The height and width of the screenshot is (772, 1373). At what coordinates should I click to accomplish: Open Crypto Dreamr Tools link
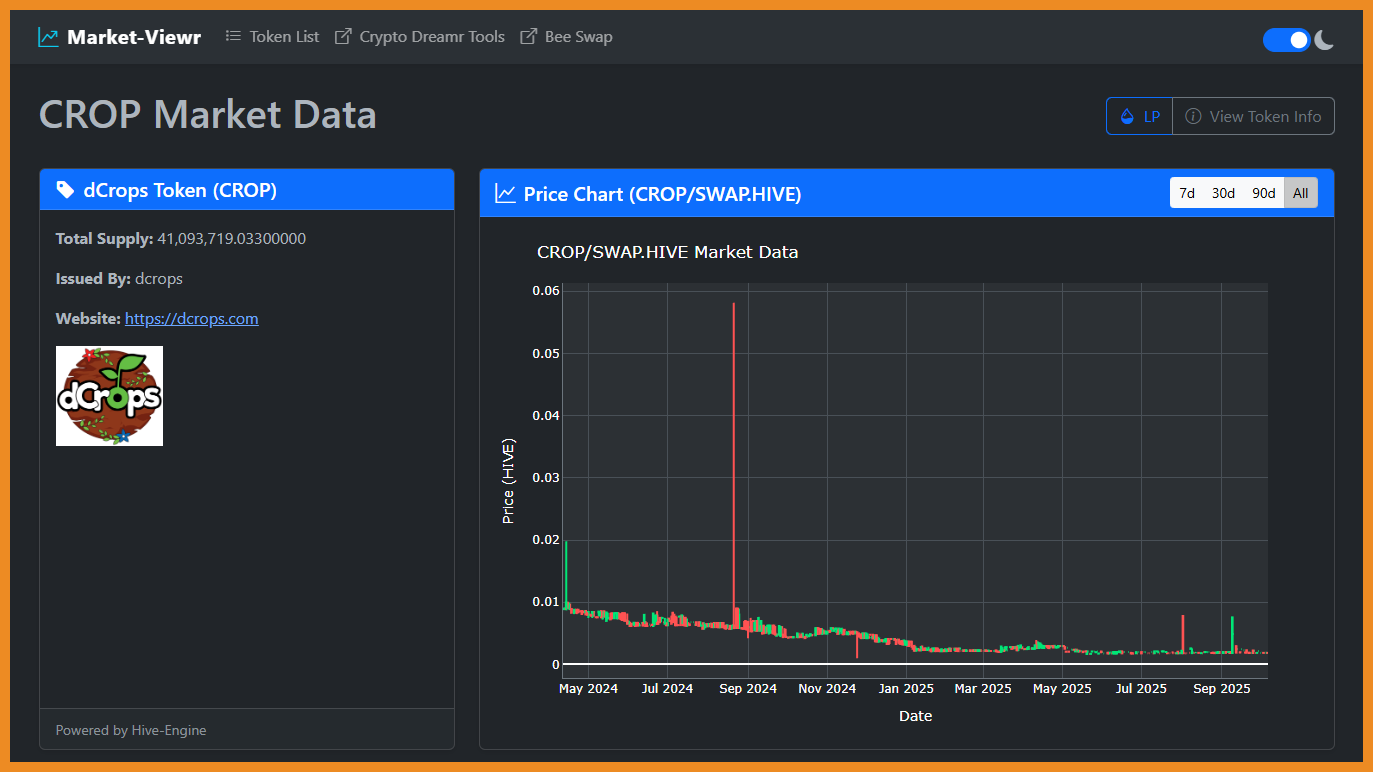[432, 37]
